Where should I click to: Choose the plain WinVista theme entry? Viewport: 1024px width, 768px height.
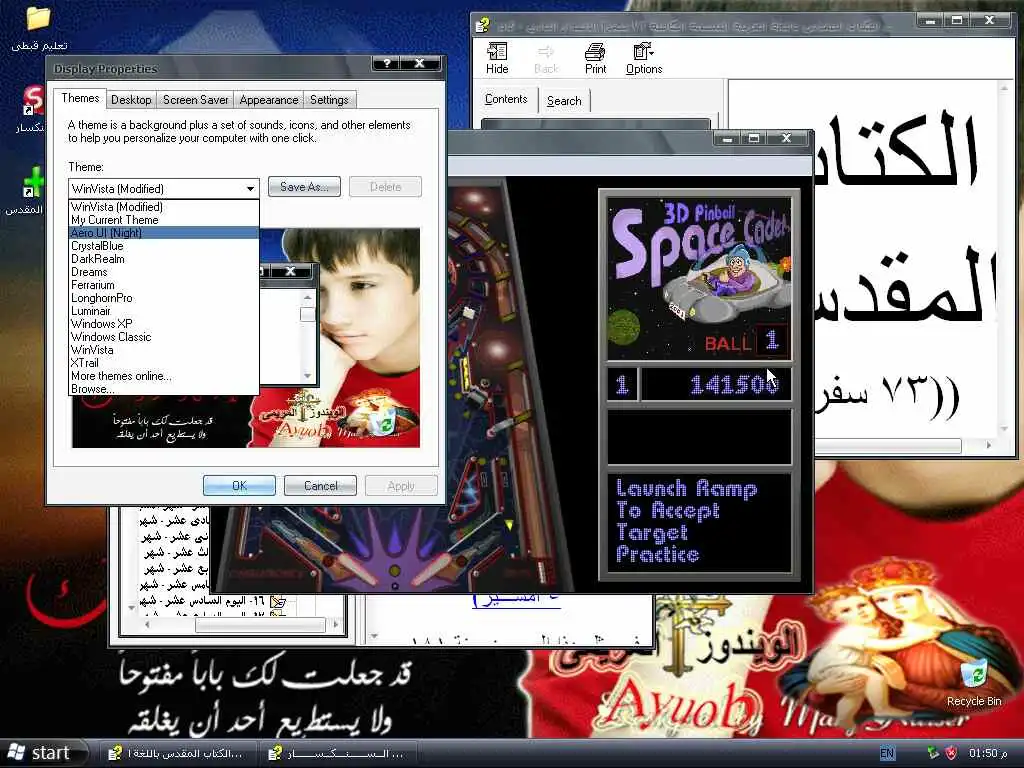pyautogui.click(x=164, y=350)
